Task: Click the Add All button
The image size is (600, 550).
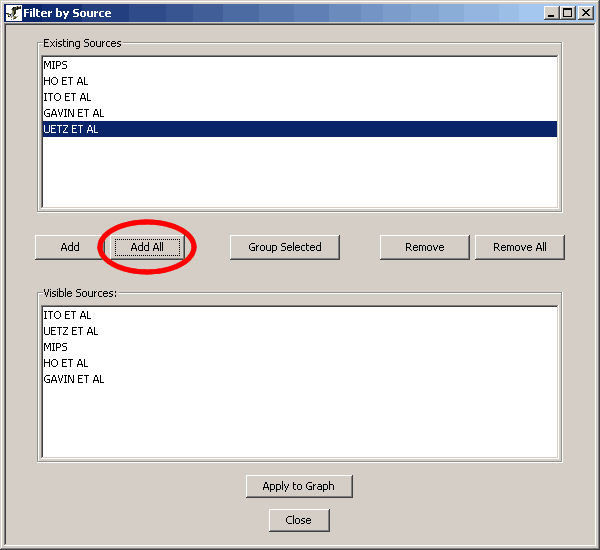Action: pos(147,247)
